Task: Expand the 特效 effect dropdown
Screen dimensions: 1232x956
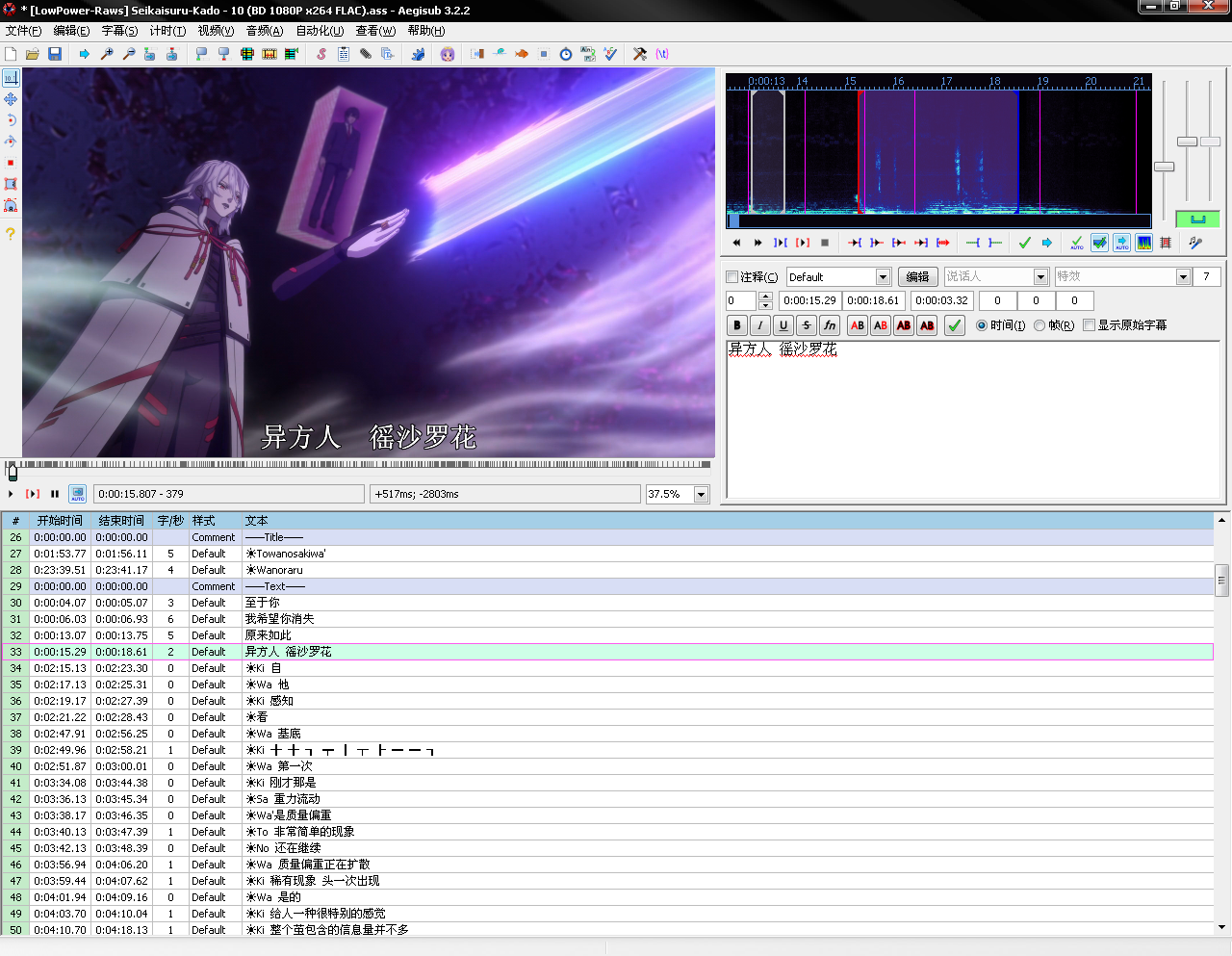Action: tap(1184, 277)
